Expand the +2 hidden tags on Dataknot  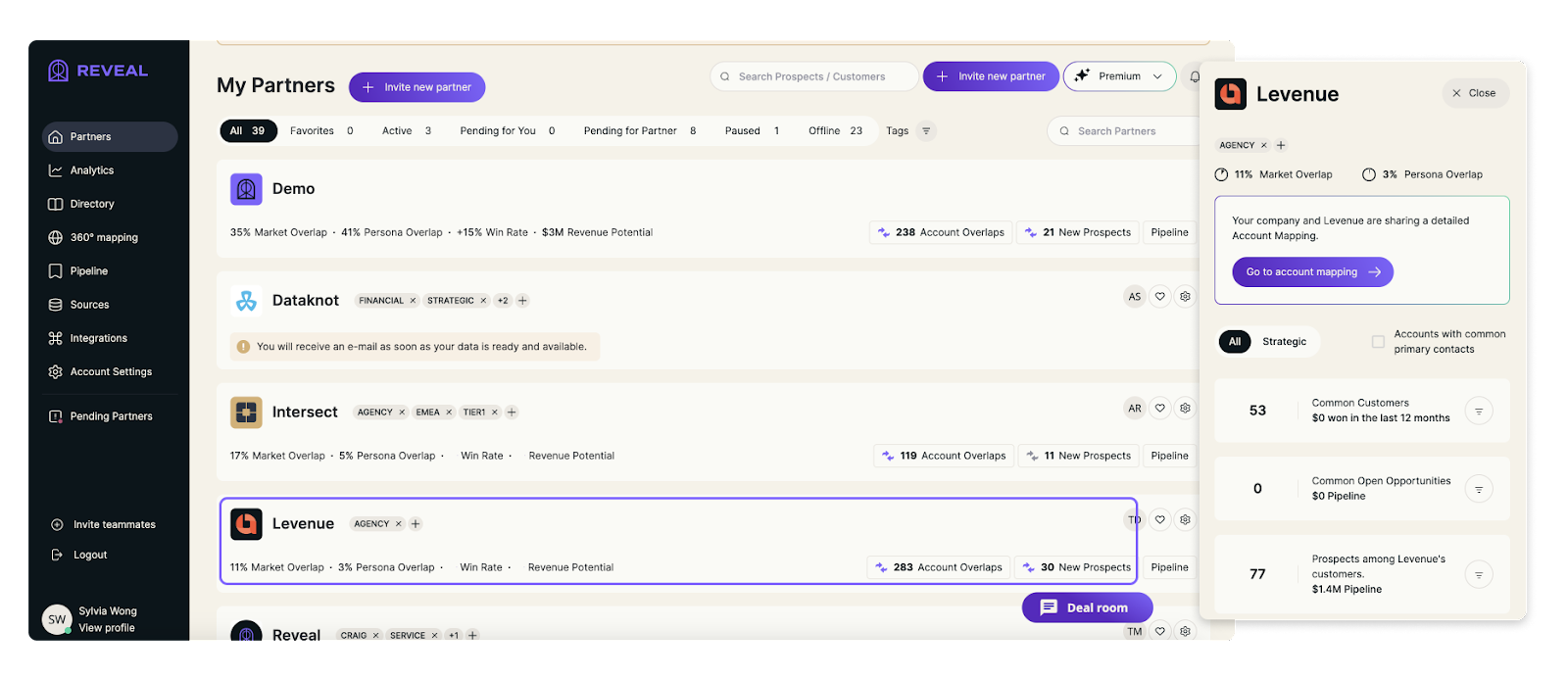pos(503,301)
